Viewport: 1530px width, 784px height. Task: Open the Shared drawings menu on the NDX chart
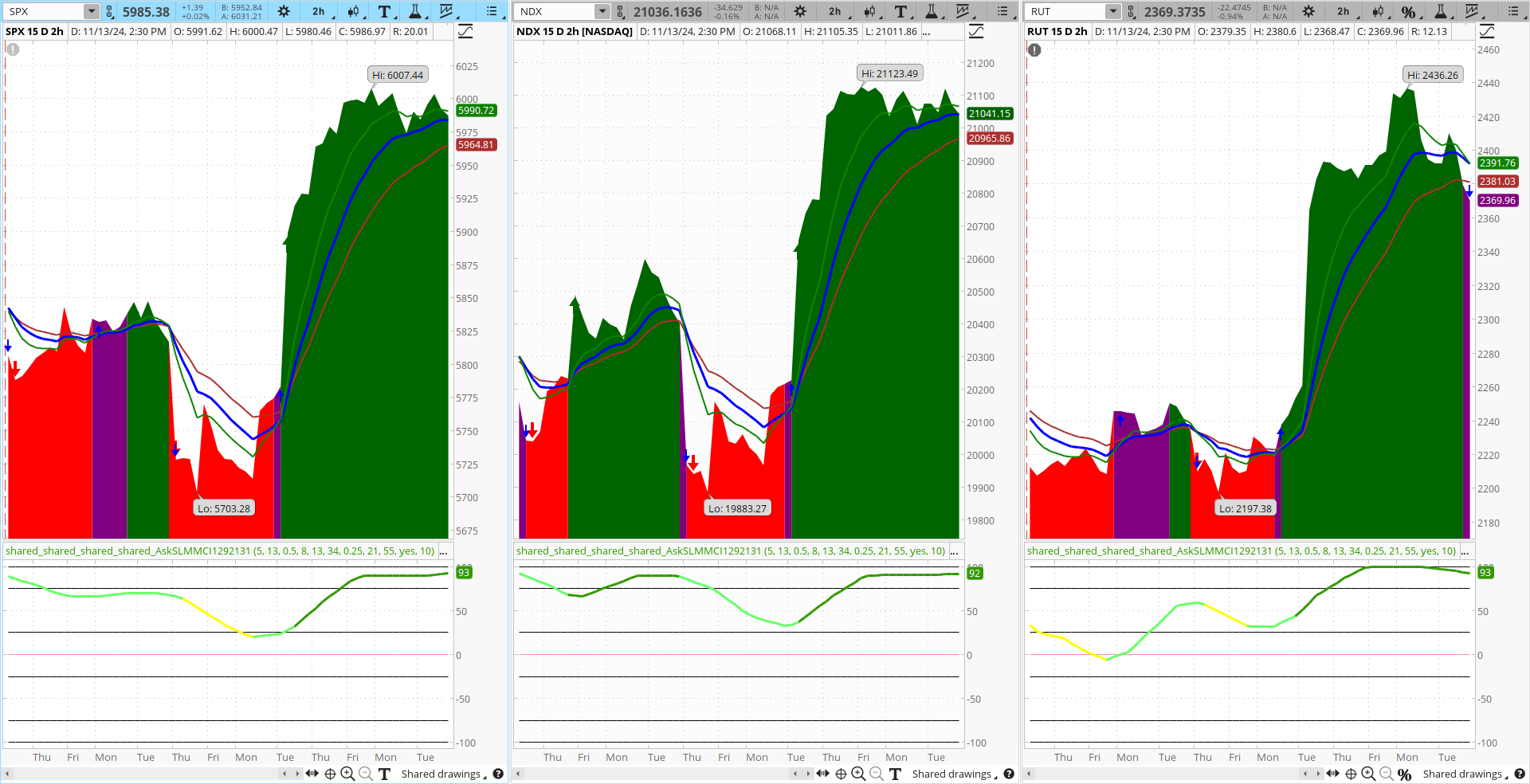point(953,774)
